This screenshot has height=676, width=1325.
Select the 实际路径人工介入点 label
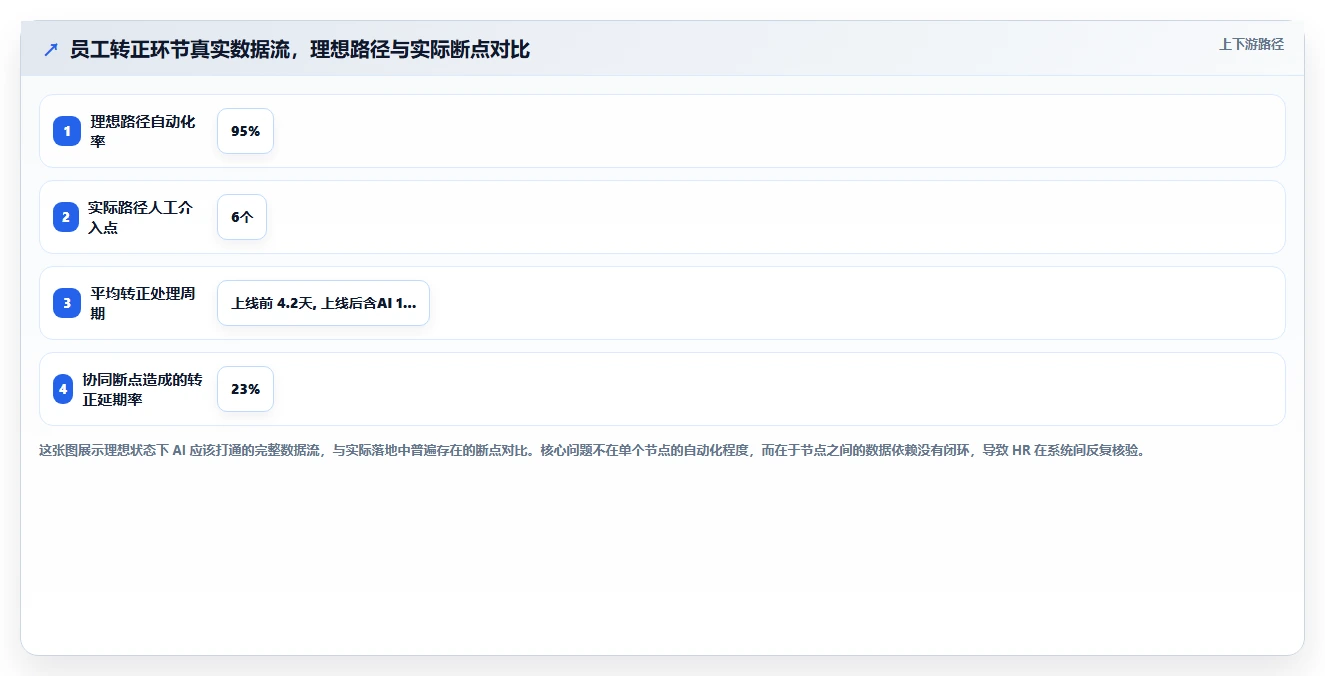[x=141, y=217]
